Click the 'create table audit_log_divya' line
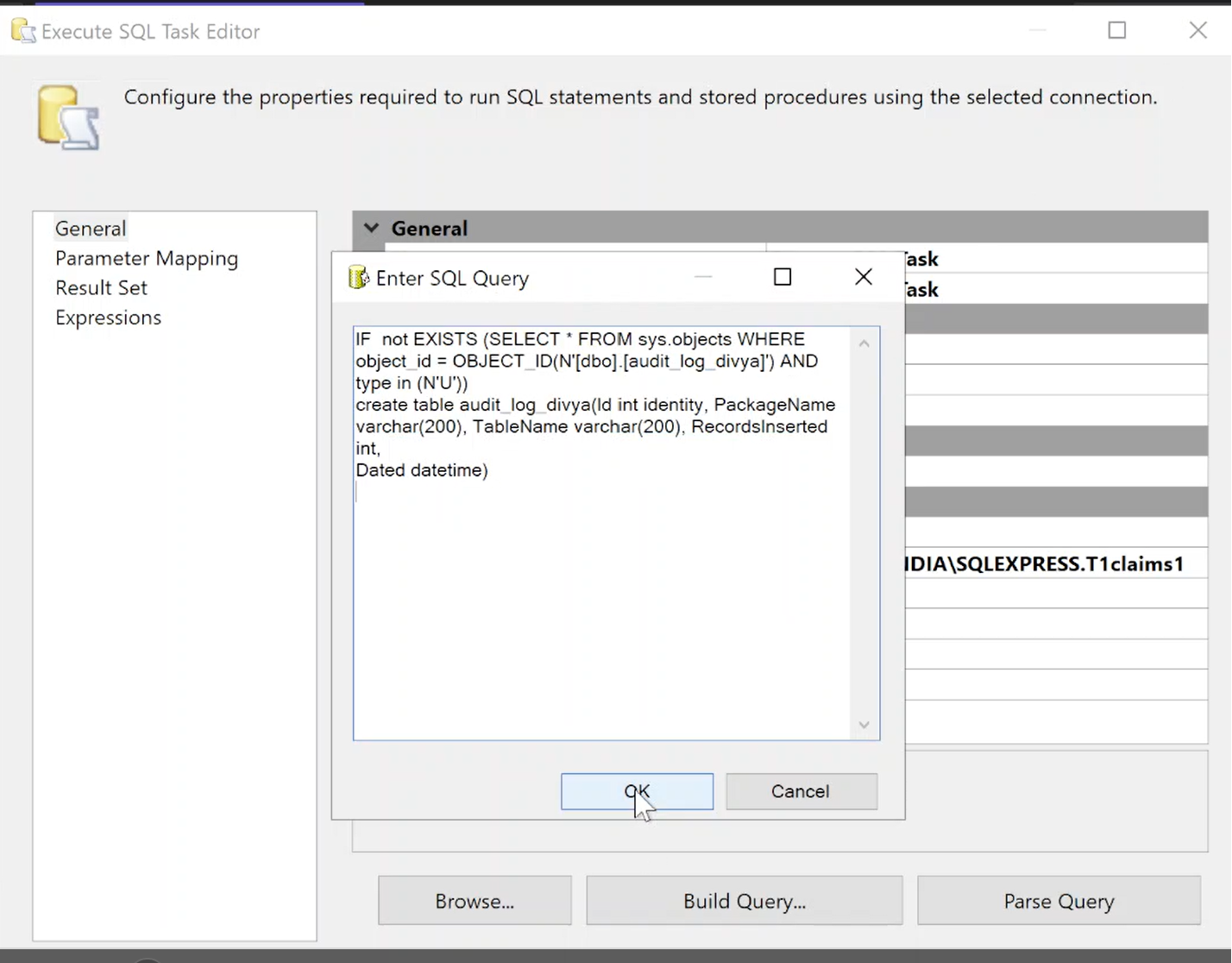This screenshot has width=1232, height=963. coord(595,405)
